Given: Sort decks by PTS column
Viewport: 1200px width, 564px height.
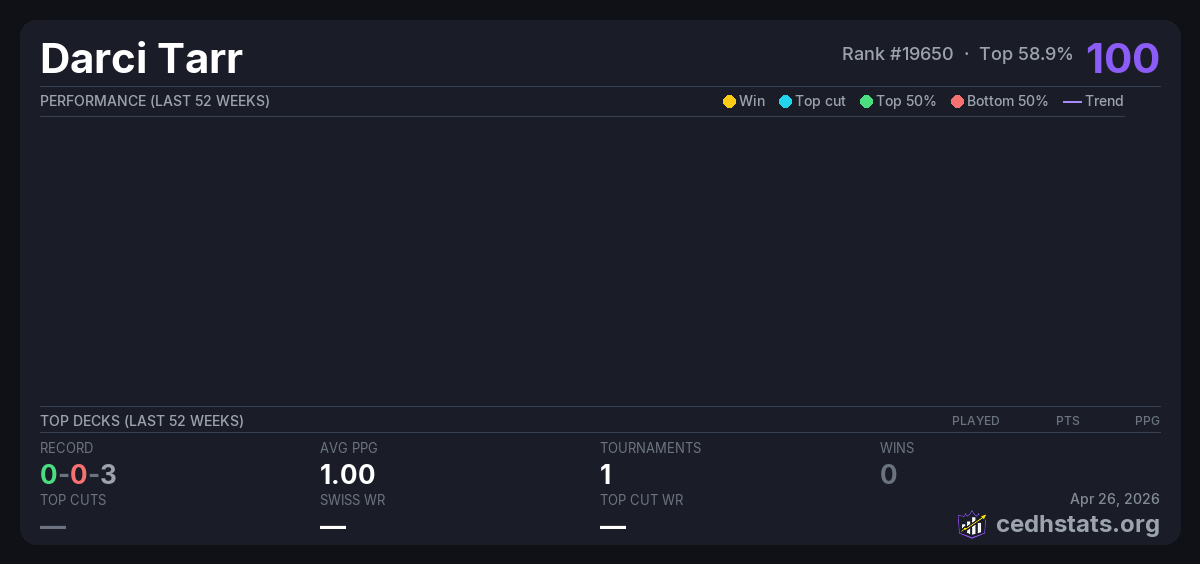Looking at the screenshot, I should [1067, 421].
